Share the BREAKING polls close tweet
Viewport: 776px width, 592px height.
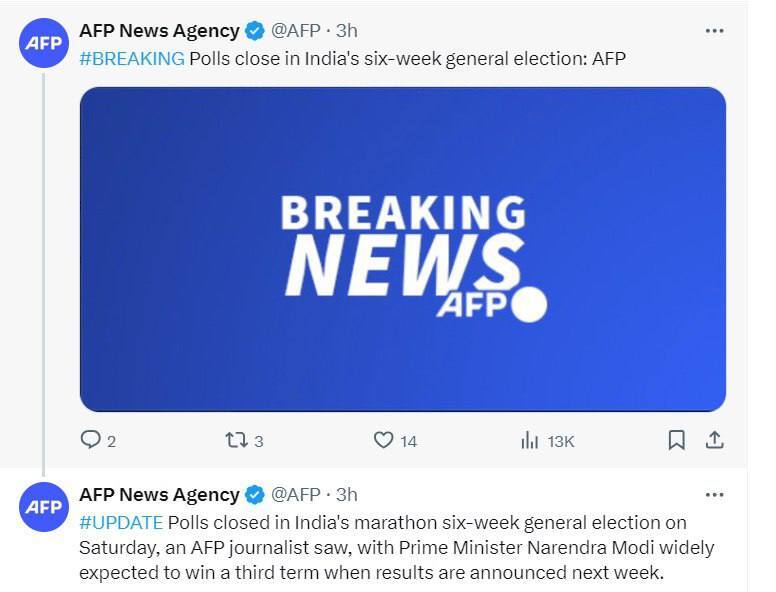(x=715, y=440)
